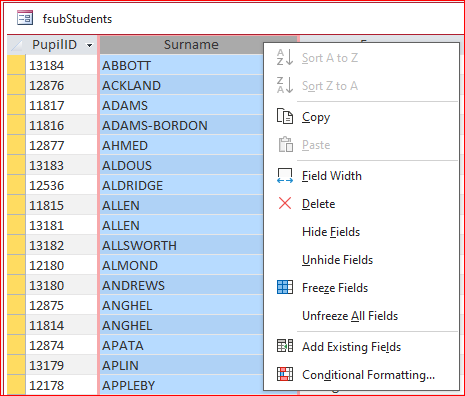
Task: Click PupilID cell 13183
Action: click(x=61, y=165)
